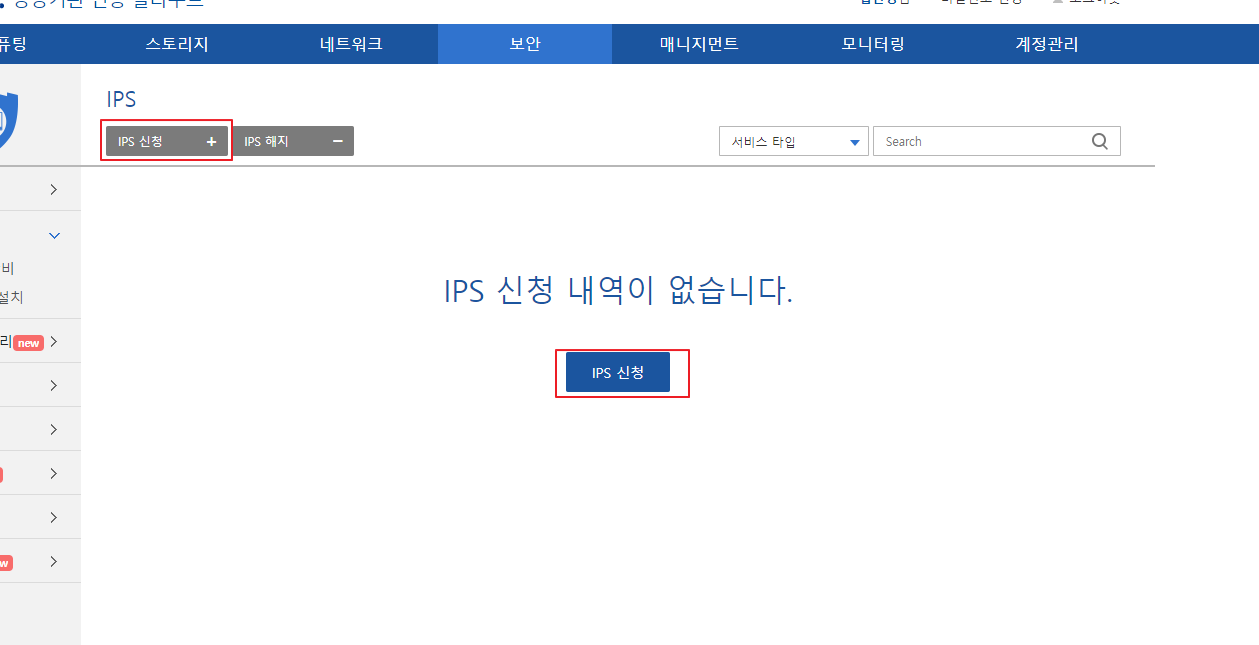Expand the topmost collapsed sidebar menu chevron
The height and width of the screenshot is (645, 1259).
pyautogui.click(x=54, y=190)
